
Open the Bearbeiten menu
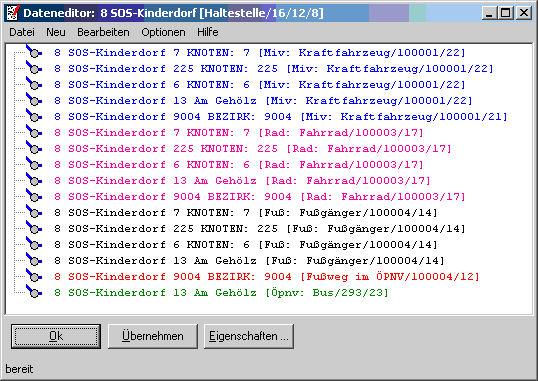(103, 32)
